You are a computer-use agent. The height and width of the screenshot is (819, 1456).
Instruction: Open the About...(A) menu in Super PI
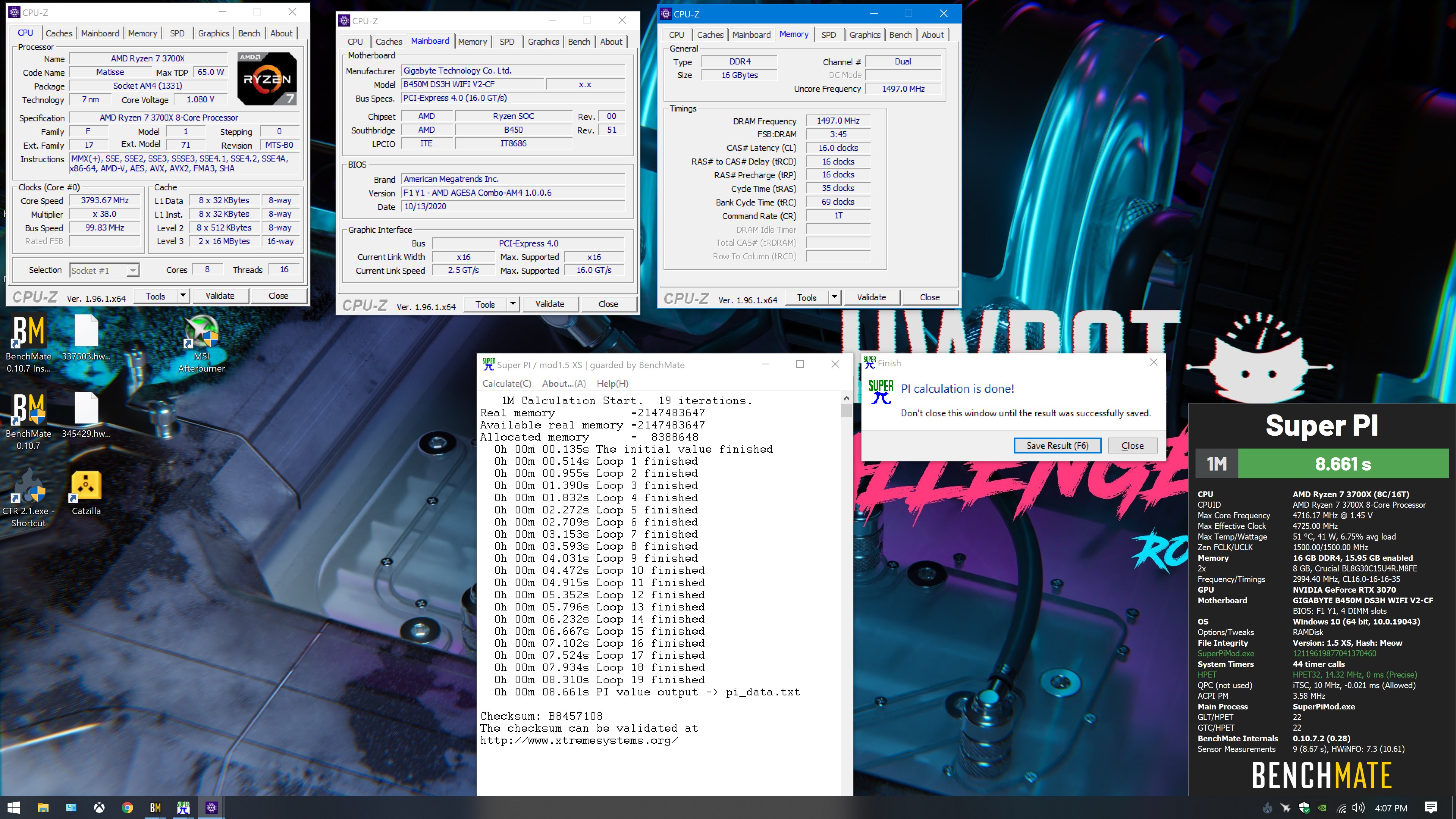tap(563, 383)
